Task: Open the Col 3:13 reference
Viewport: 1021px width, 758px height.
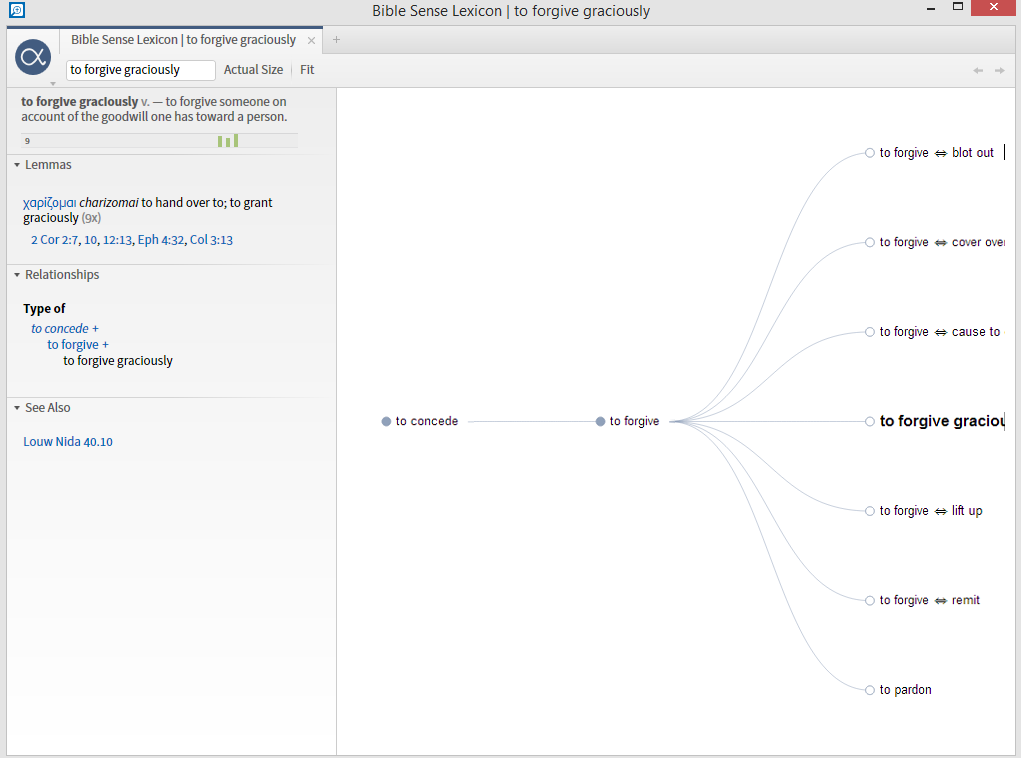Action: 211,240
